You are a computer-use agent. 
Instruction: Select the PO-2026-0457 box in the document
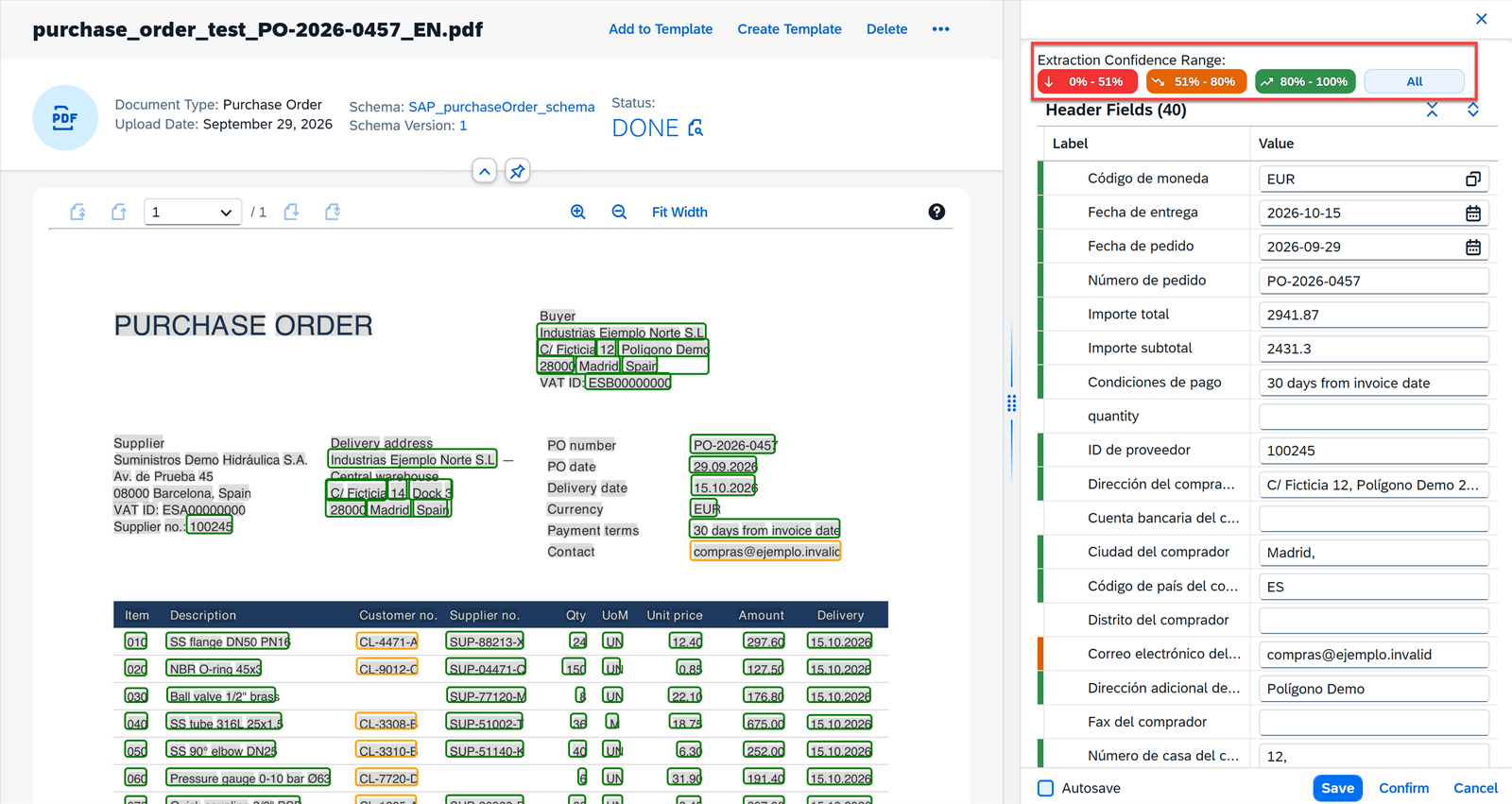[733, 445]
